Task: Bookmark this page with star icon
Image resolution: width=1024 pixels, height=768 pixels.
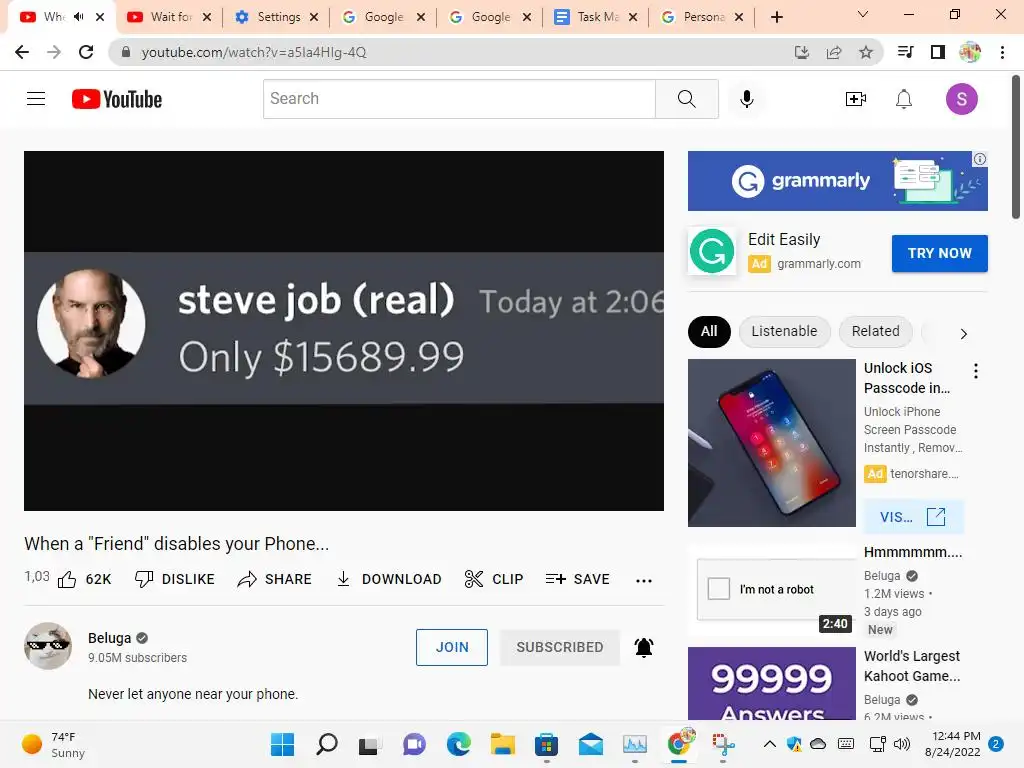Action: [865, 52]
